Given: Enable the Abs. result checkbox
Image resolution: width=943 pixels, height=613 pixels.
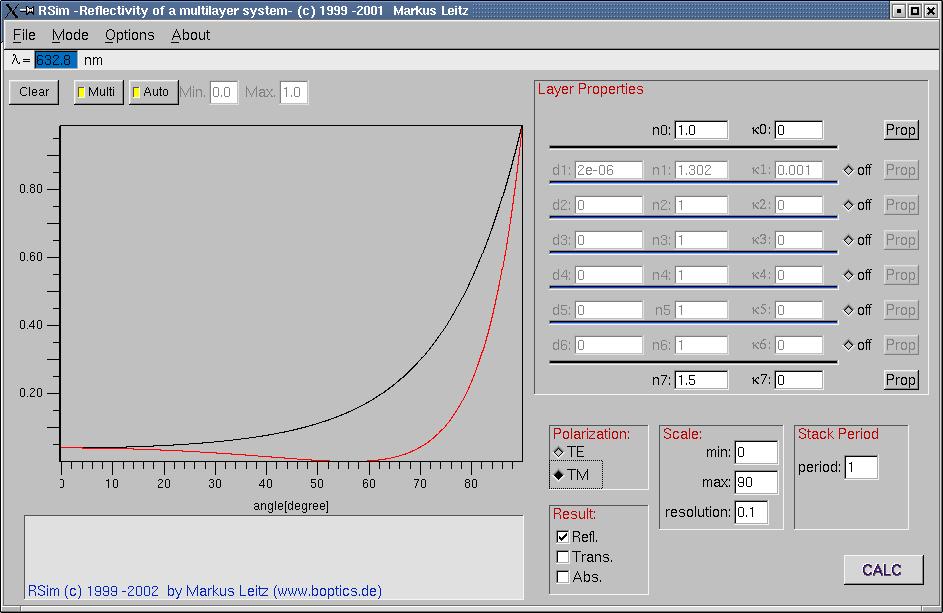Looking at the screenshot, I should tap(563, 577).
